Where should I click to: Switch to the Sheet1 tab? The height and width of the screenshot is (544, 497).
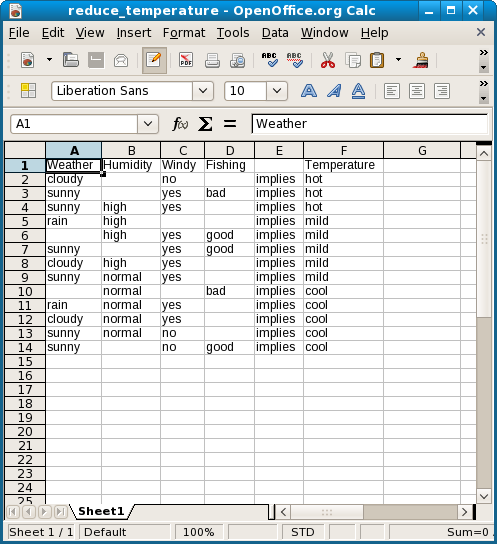(x=101, y=511)
